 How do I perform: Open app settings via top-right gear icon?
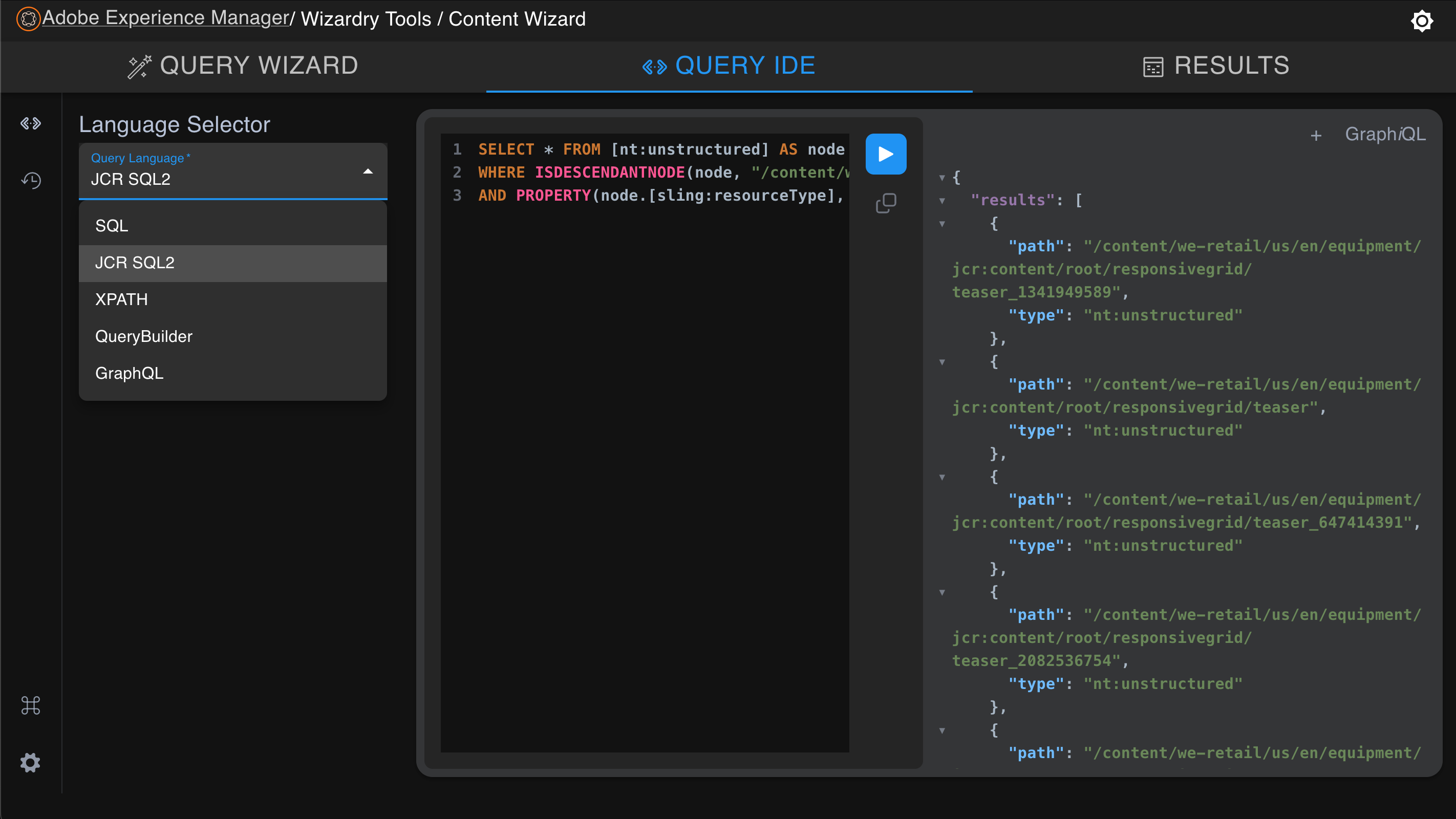click(1422, 21)
